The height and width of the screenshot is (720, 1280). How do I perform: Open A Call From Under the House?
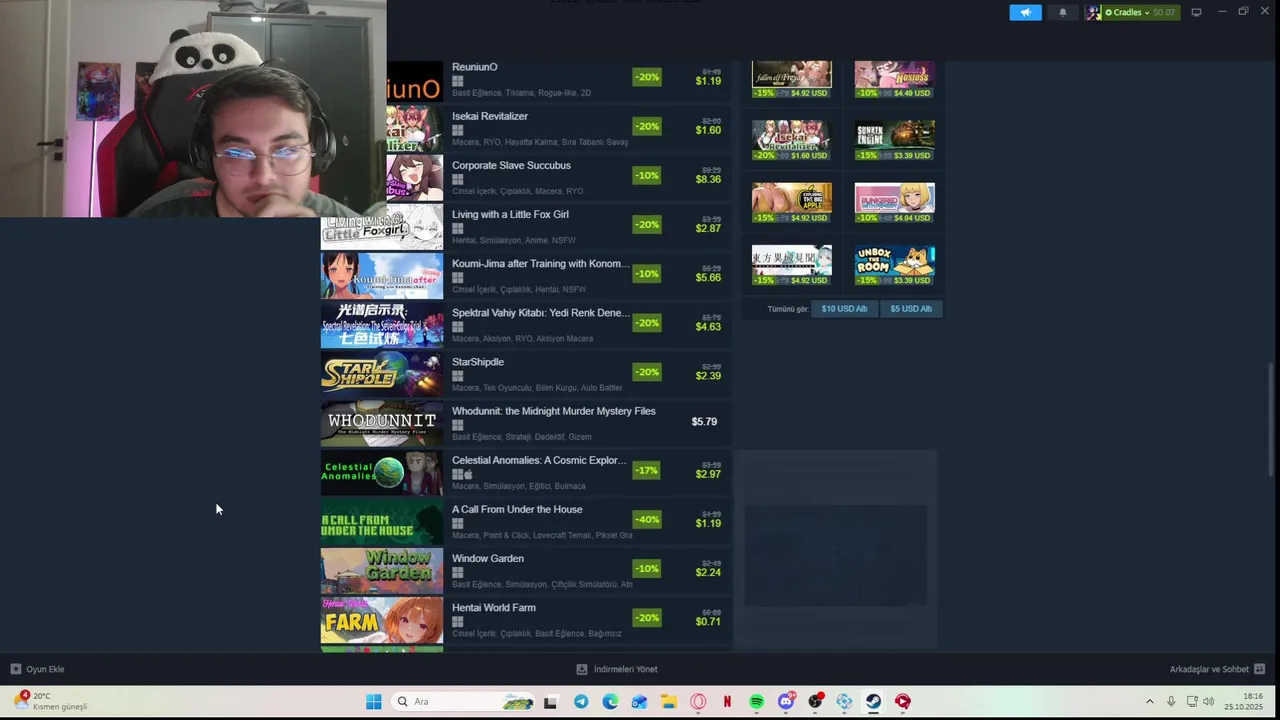(517, 509)
